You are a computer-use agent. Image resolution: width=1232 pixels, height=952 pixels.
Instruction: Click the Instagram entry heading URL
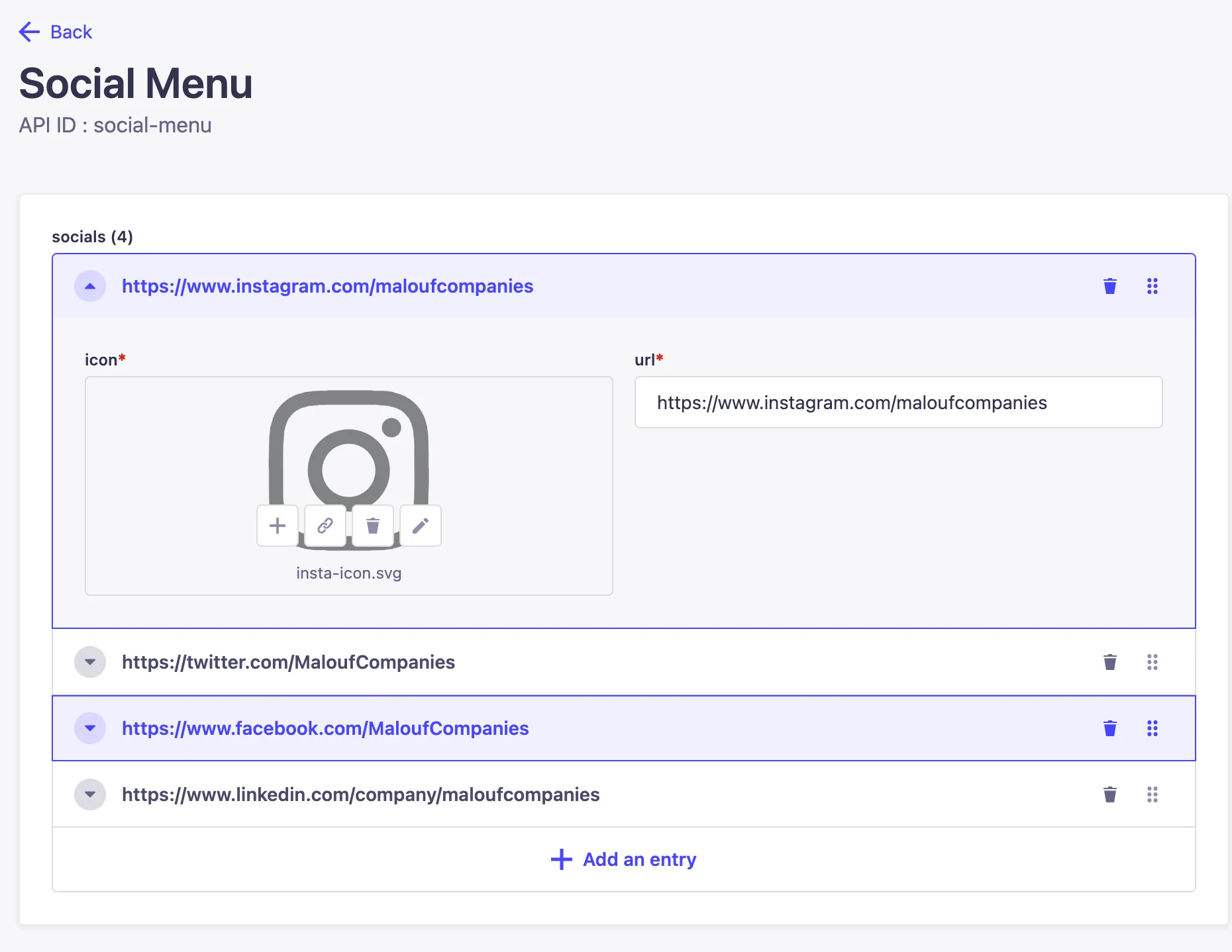click(x=327, y=286)
